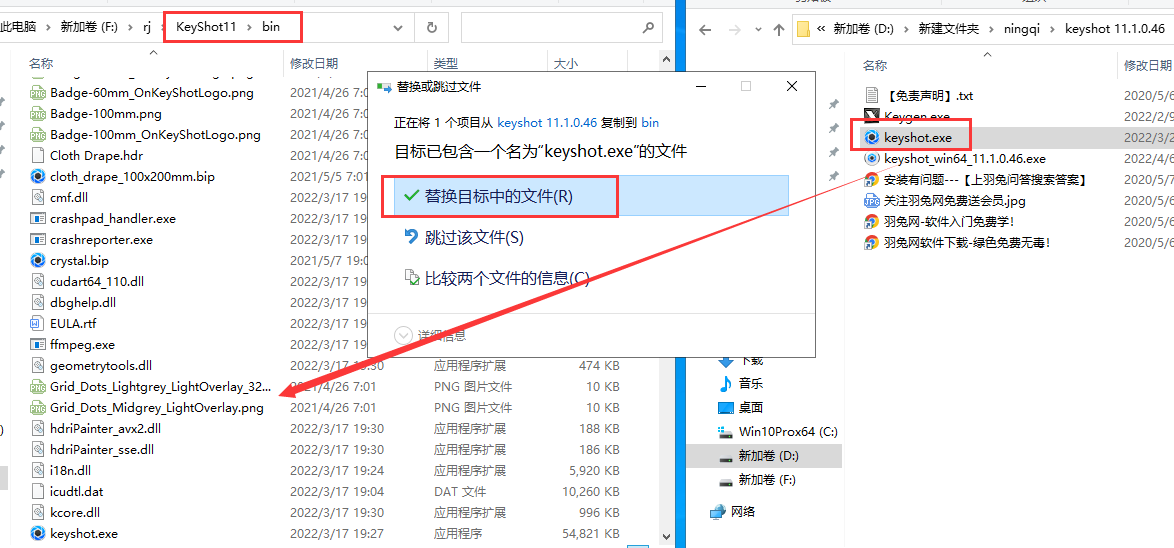This screenshot has height=548, width=1174.
Task: Select Badge-60mm_OnKeyShotLogo.png icon
Action: coord(37,94)
